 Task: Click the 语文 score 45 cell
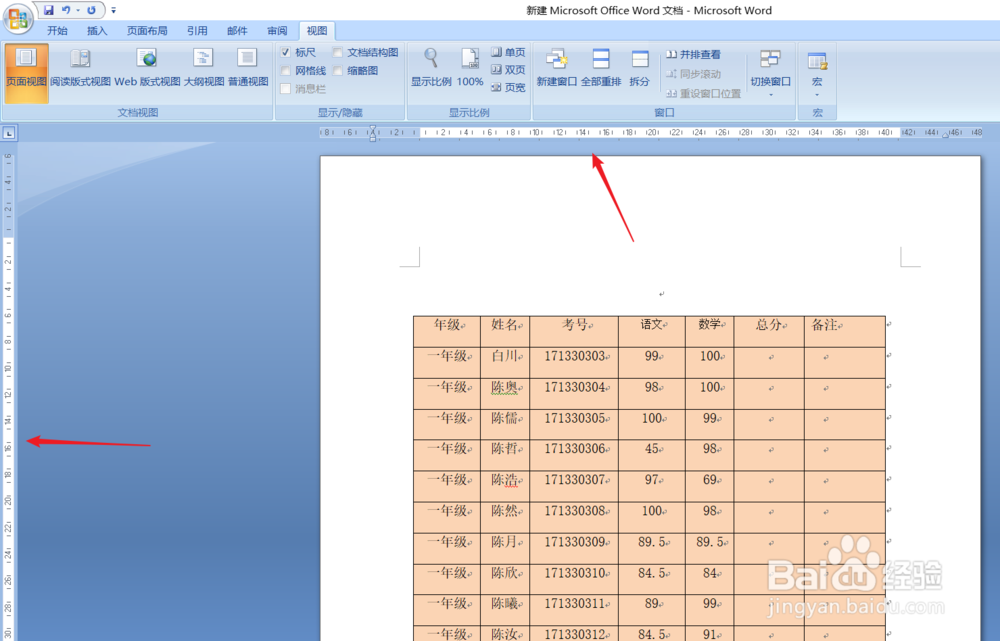(652, 455)
